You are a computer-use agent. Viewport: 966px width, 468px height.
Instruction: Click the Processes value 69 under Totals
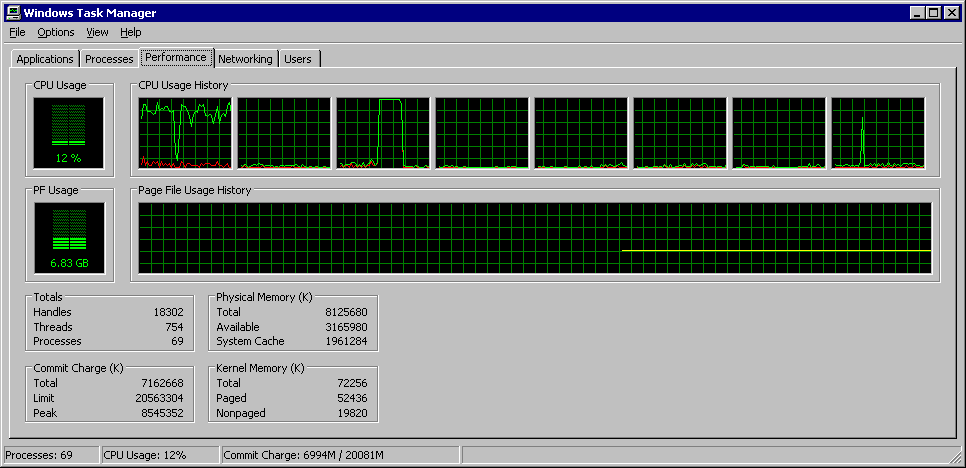(x=177, y=341)
